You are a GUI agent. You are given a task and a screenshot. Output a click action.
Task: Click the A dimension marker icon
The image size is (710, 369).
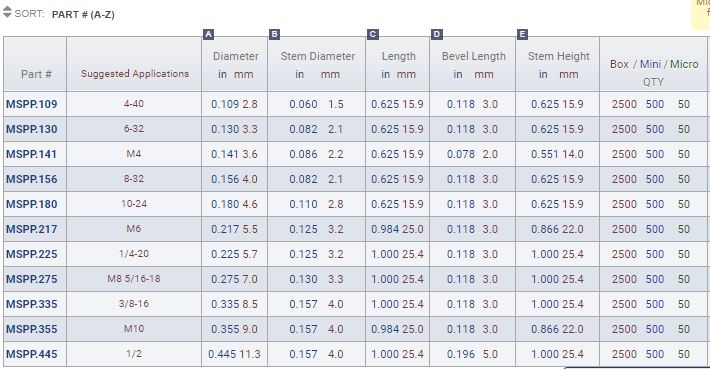208,34
